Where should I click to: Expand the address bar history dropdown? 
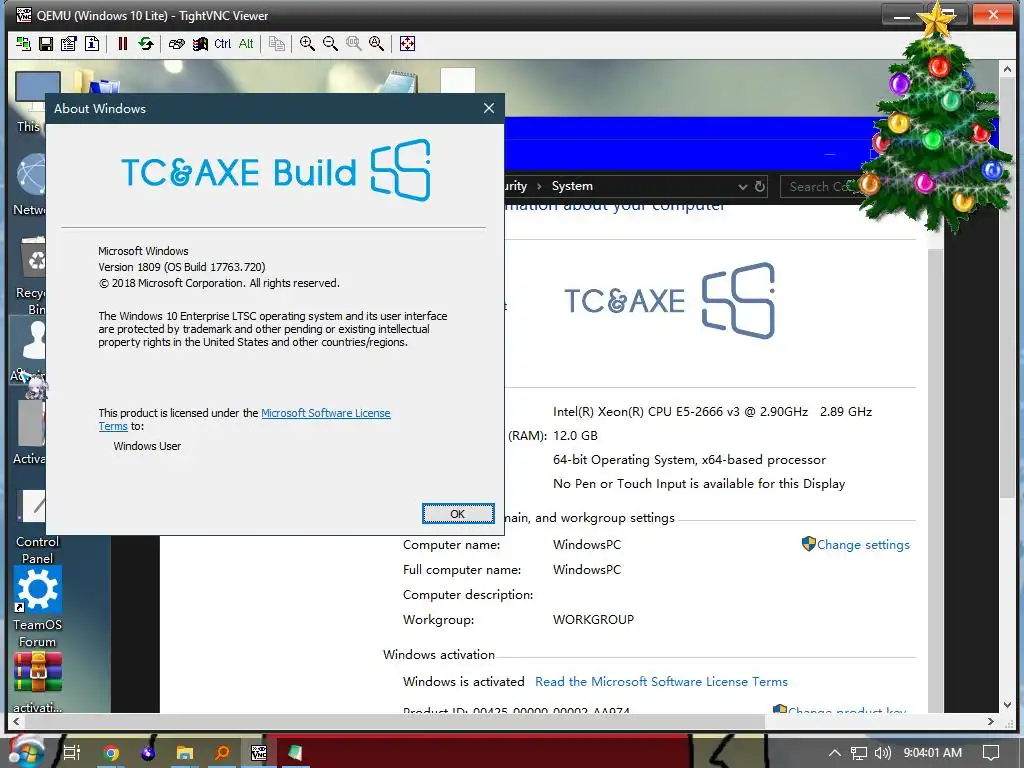(x=743, y=187)
